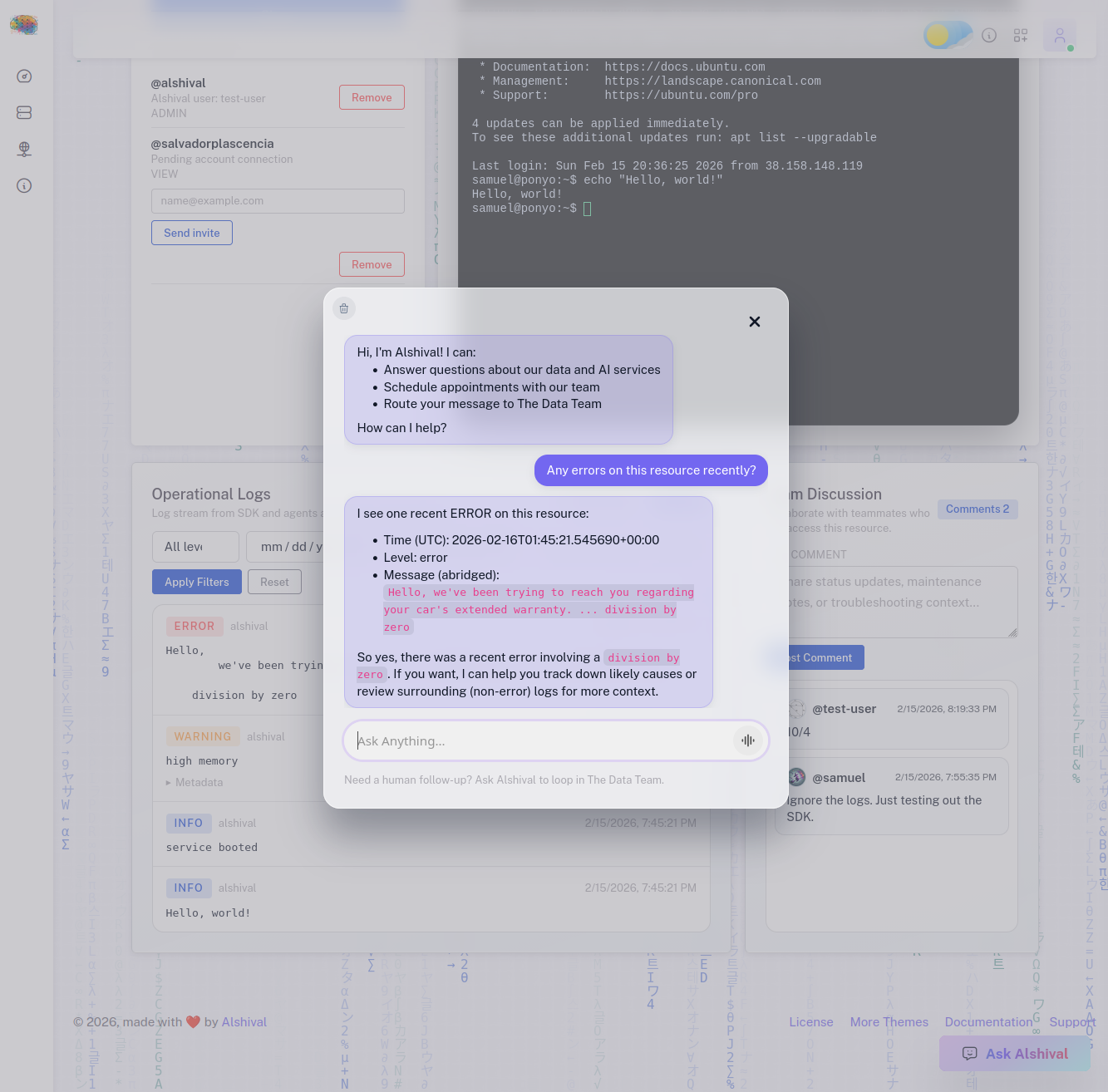Viewport: 1108px width, 1092px height.
Task: Delete chat history with trash icon
Action: click(344, 309)
